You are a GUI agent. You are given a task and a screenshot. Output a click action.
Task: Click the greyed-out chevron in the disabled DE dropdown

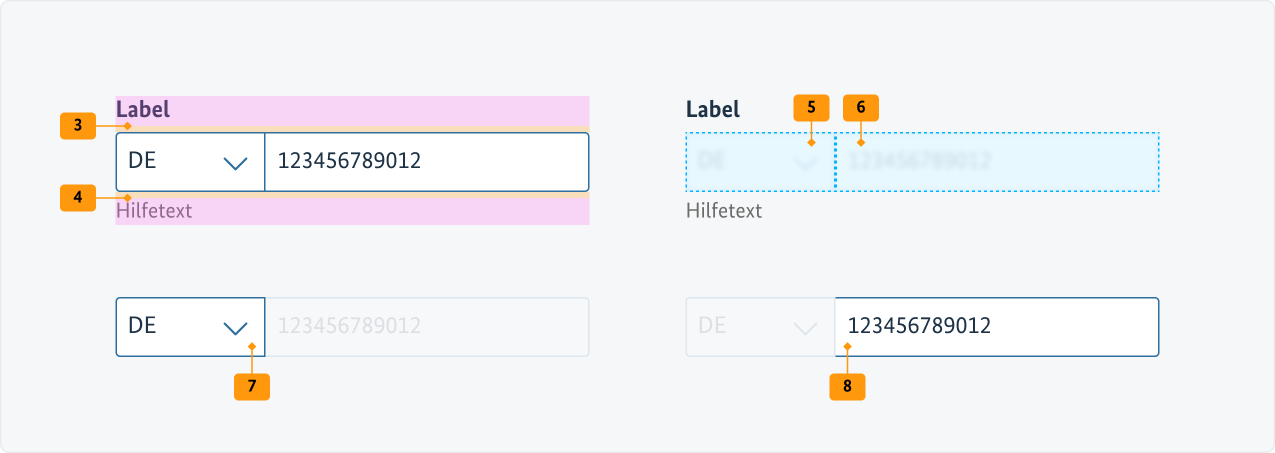(804, 327)
